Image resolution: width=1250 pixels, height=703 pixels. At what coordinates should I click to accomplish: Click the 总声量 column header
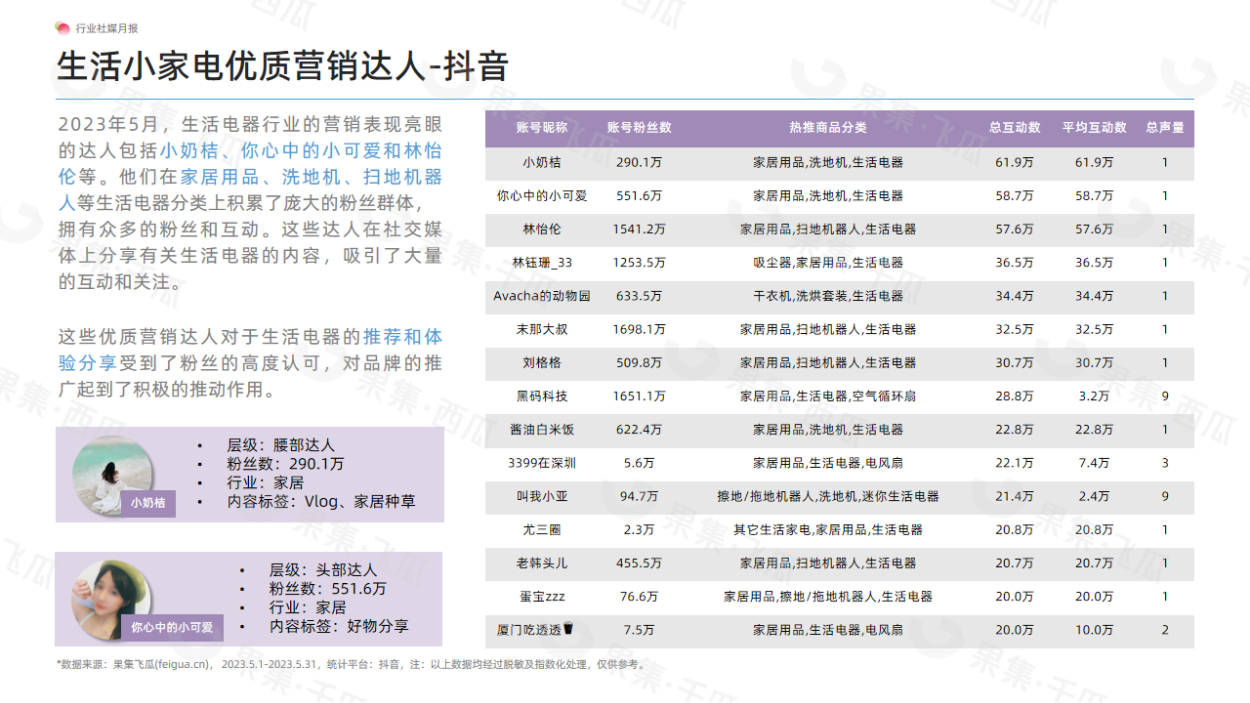(1165, 128)
